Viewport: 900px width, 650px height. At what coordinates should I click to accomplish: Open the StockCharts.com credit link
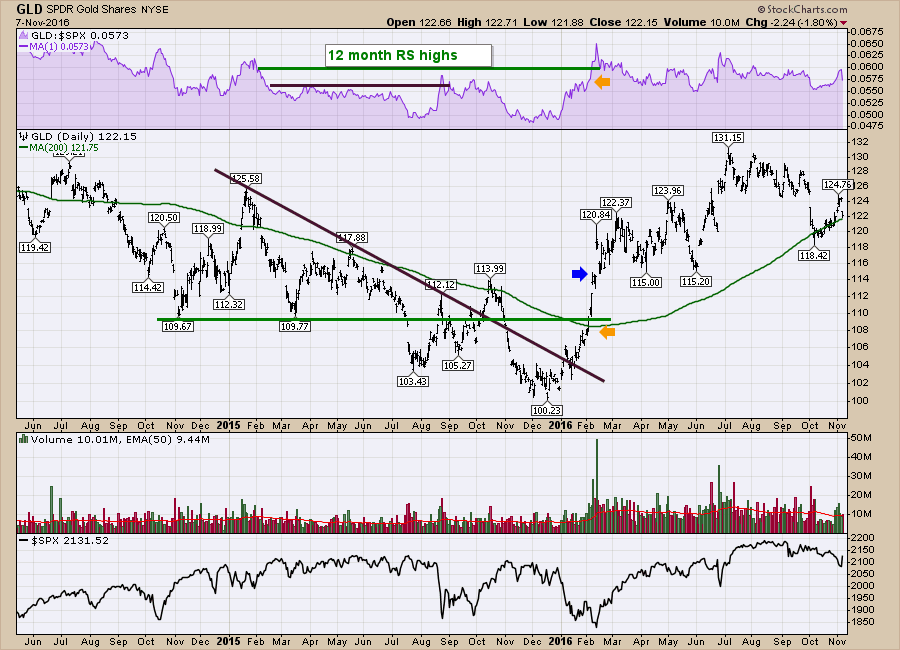pos(802,9)
